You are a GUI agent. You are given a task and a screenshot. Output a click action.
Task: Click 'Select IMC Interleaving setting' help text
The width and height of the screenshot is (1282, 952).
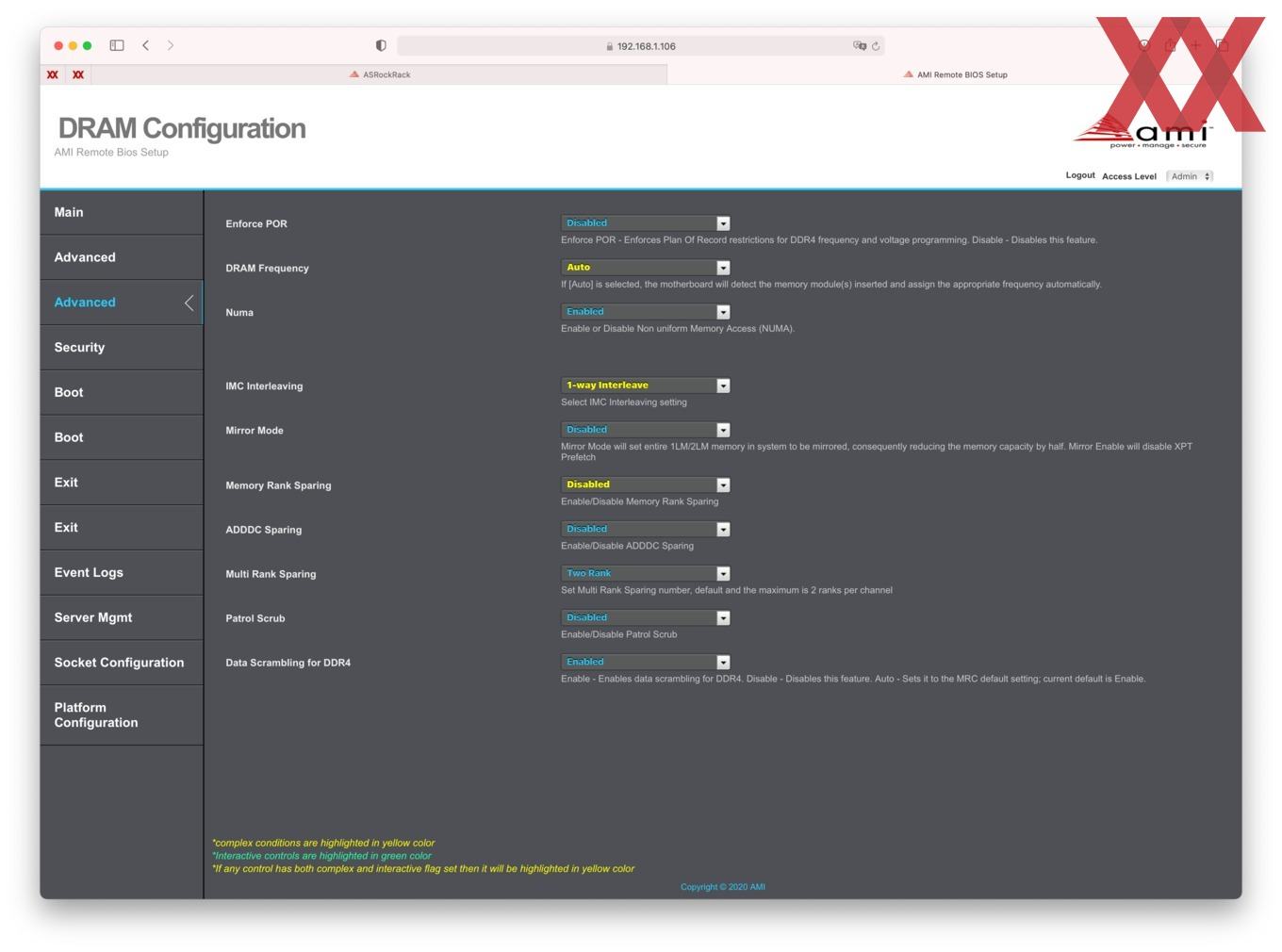624,402
